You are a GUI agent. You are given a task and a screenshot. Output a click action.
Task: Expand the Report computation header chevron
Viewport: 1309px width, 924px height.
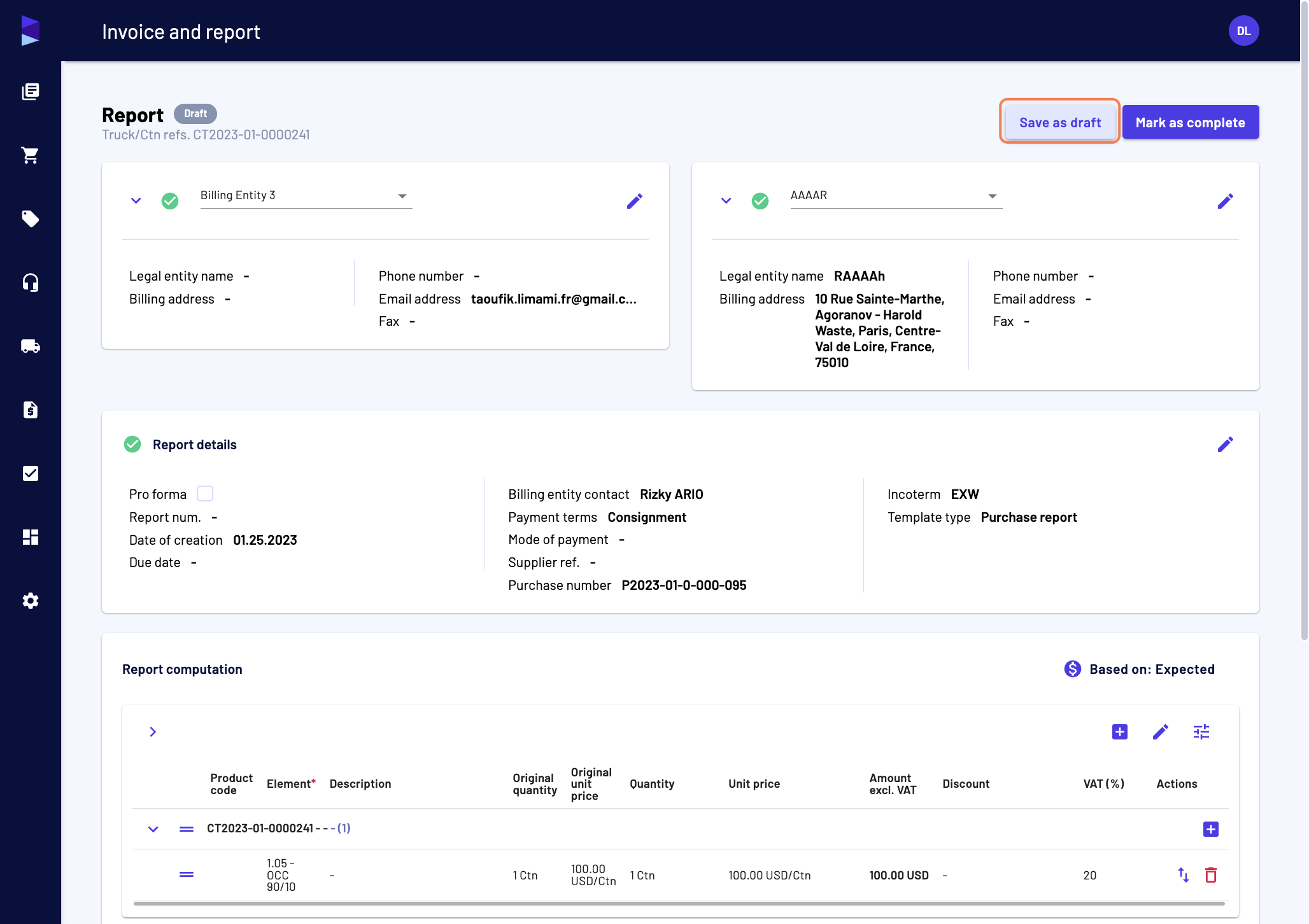(153, 732)
